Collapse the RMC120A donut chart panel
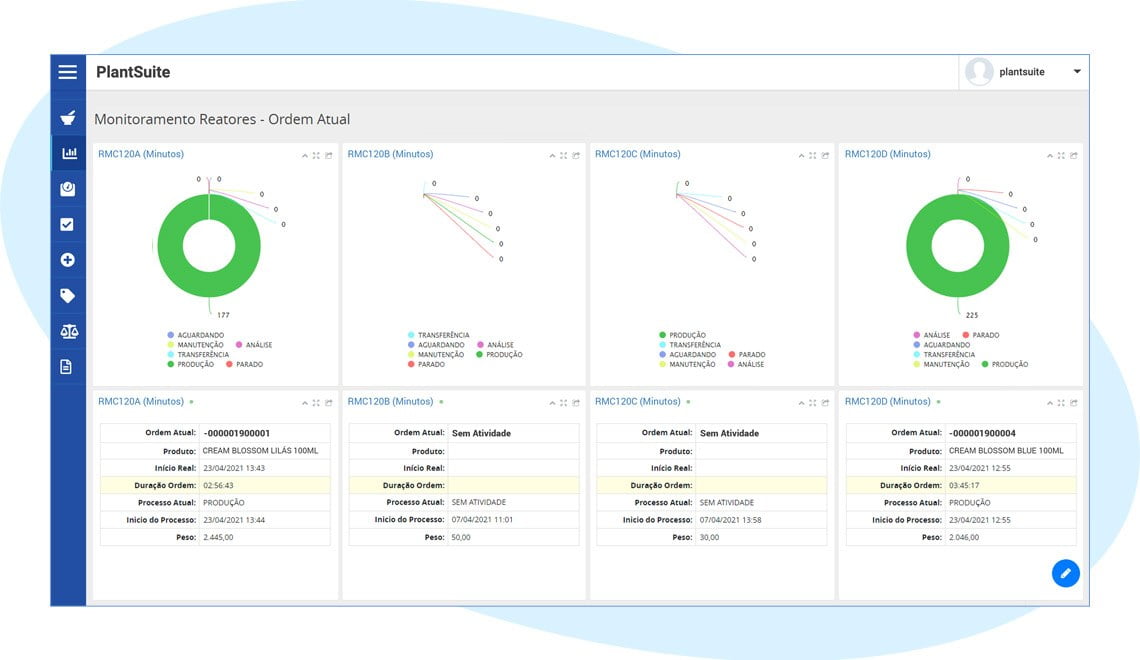This screenshot has height=660, width=1140. (x=305, y=156)
